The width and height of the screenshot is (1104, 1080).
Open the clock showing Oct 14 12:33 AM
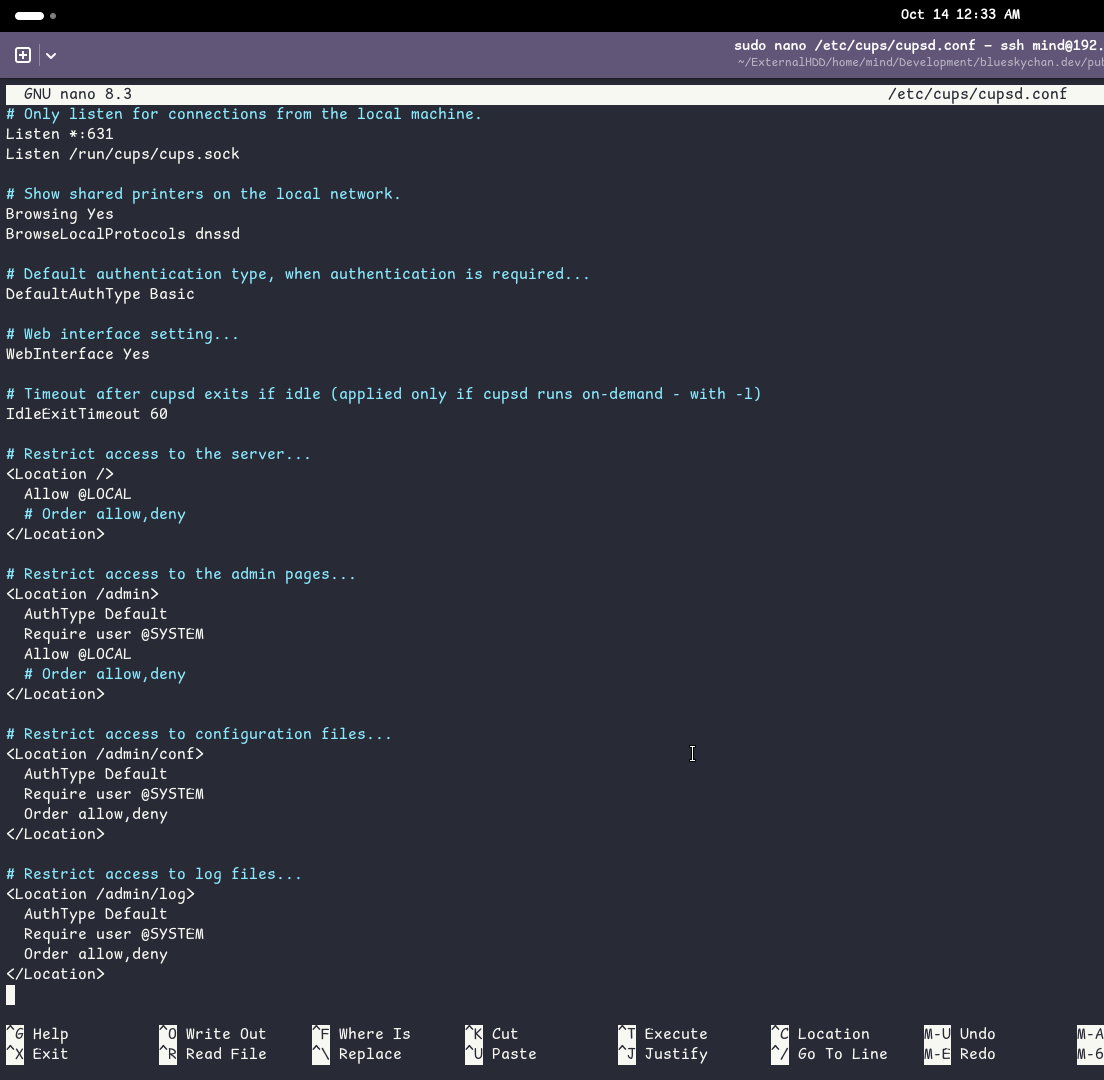[x=960, y=15]
